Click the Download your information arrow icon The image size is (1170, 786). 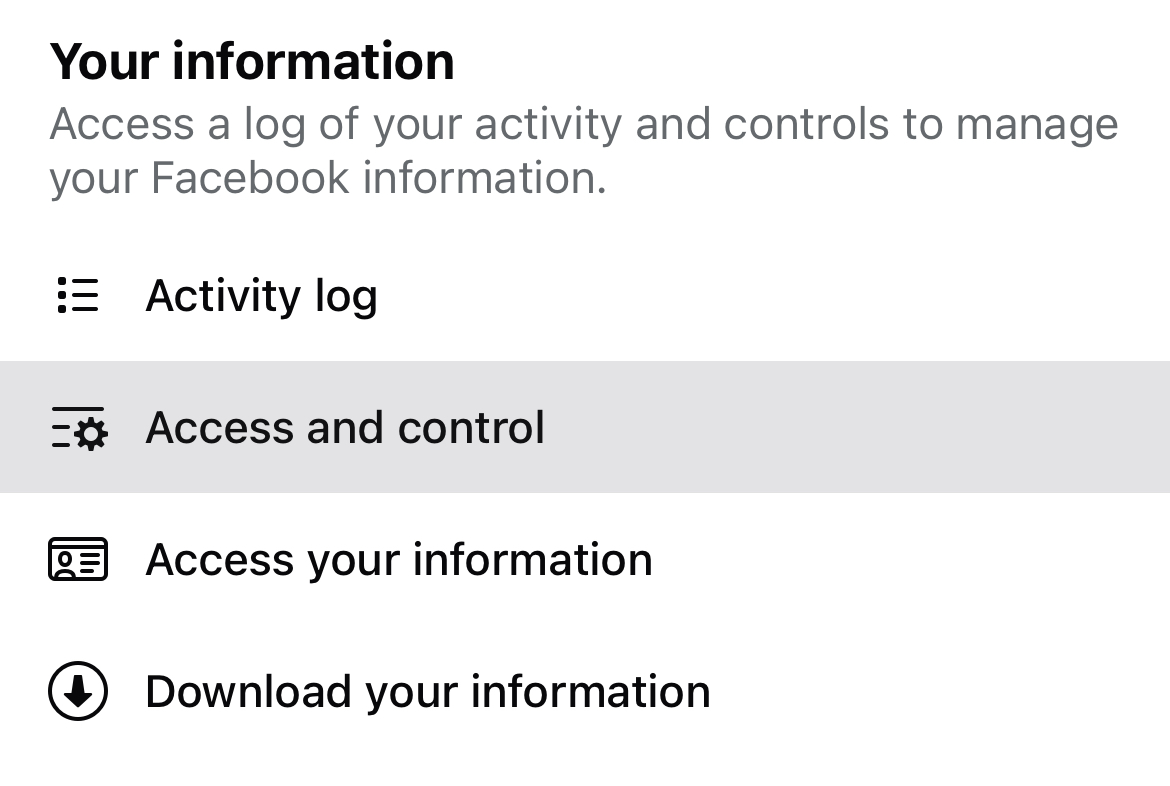[77, 691]
